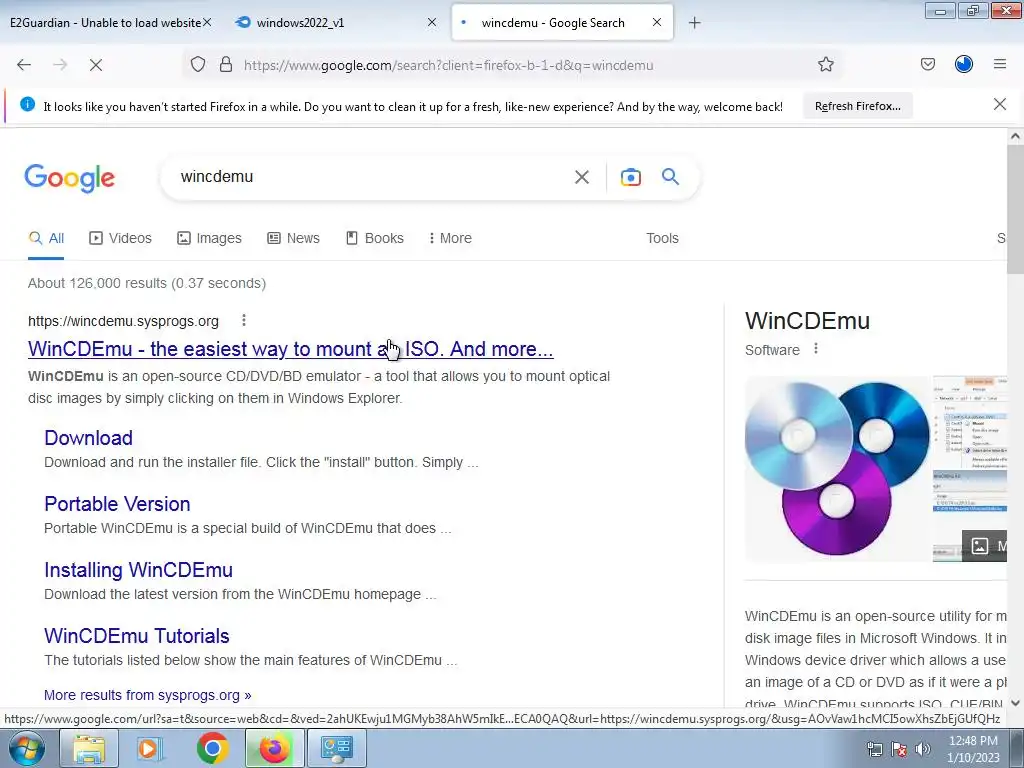The height and width of the screenshot is (768, 1024).
Task: Search by image with camera icon
Action: (630, 177)
